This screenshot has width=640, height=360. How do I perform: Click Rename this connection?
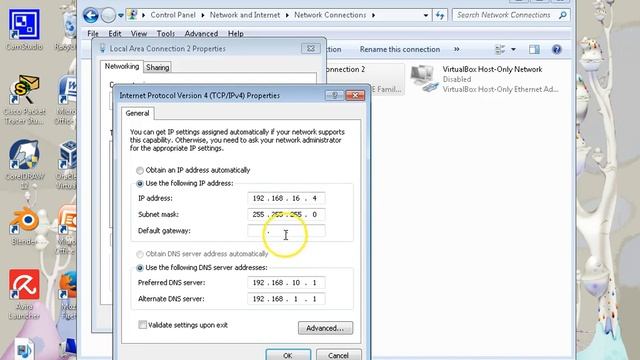[x=400, y=49]
